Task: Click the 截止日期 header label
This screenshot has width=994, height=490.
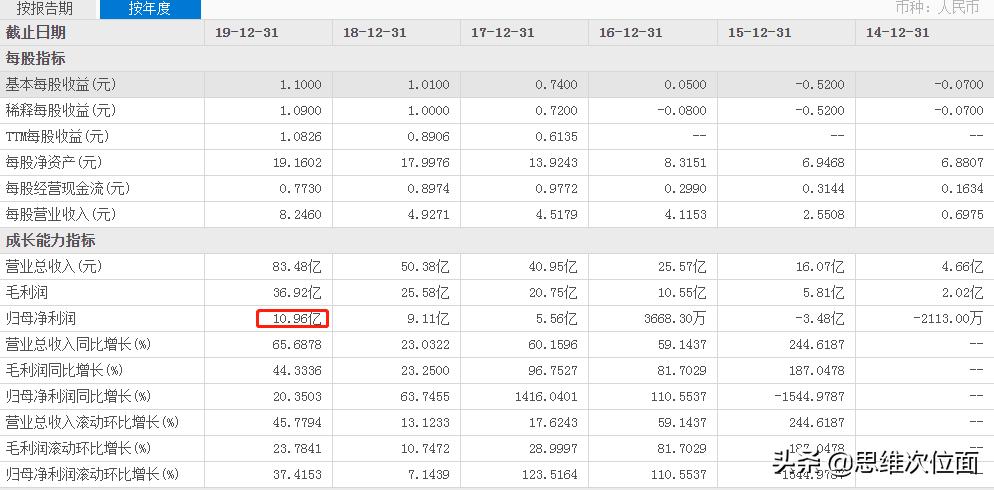Action: 36,32
